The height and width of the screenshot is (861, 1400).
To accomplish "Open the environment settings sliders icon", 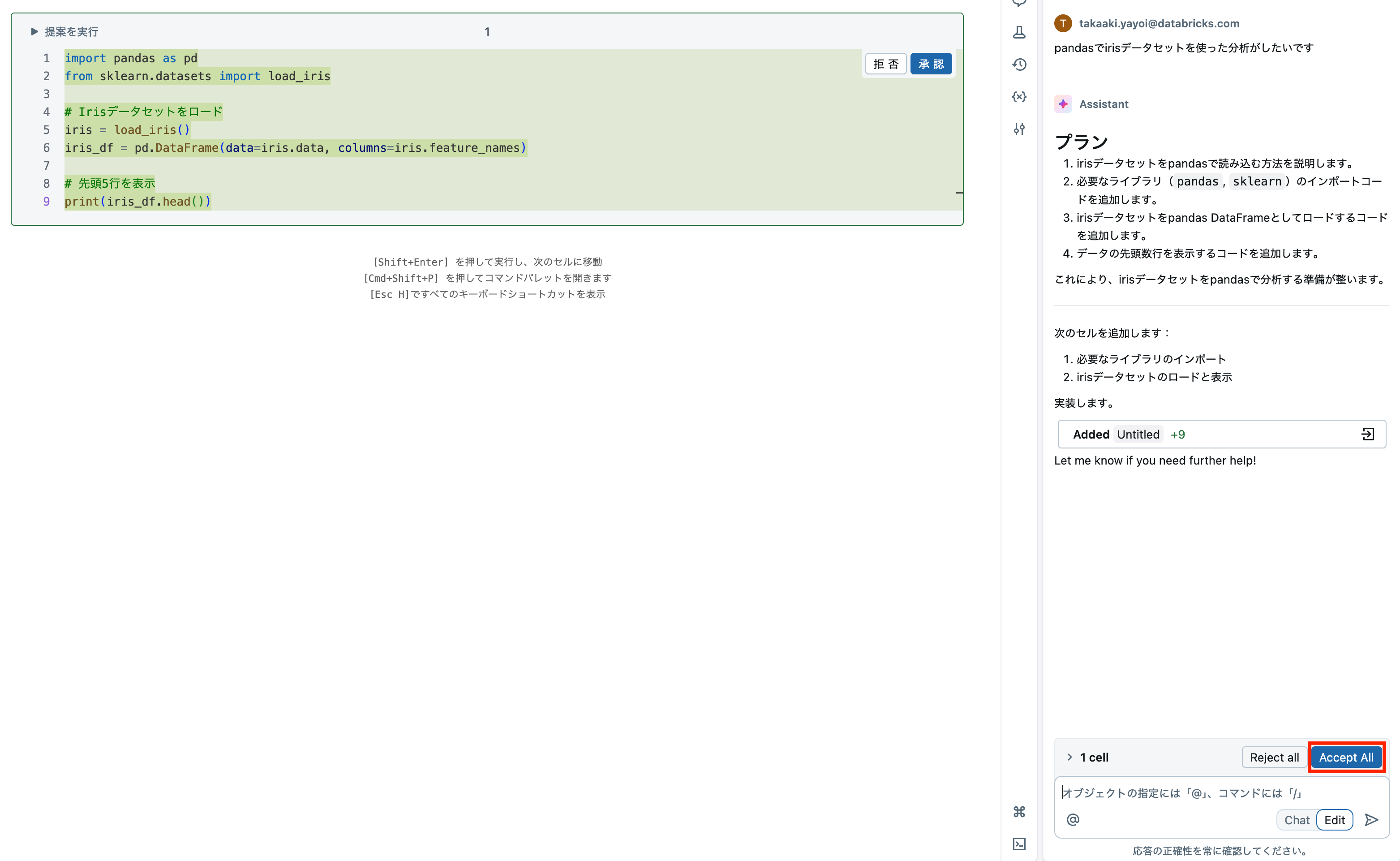I will click(x=1019, y=129).
